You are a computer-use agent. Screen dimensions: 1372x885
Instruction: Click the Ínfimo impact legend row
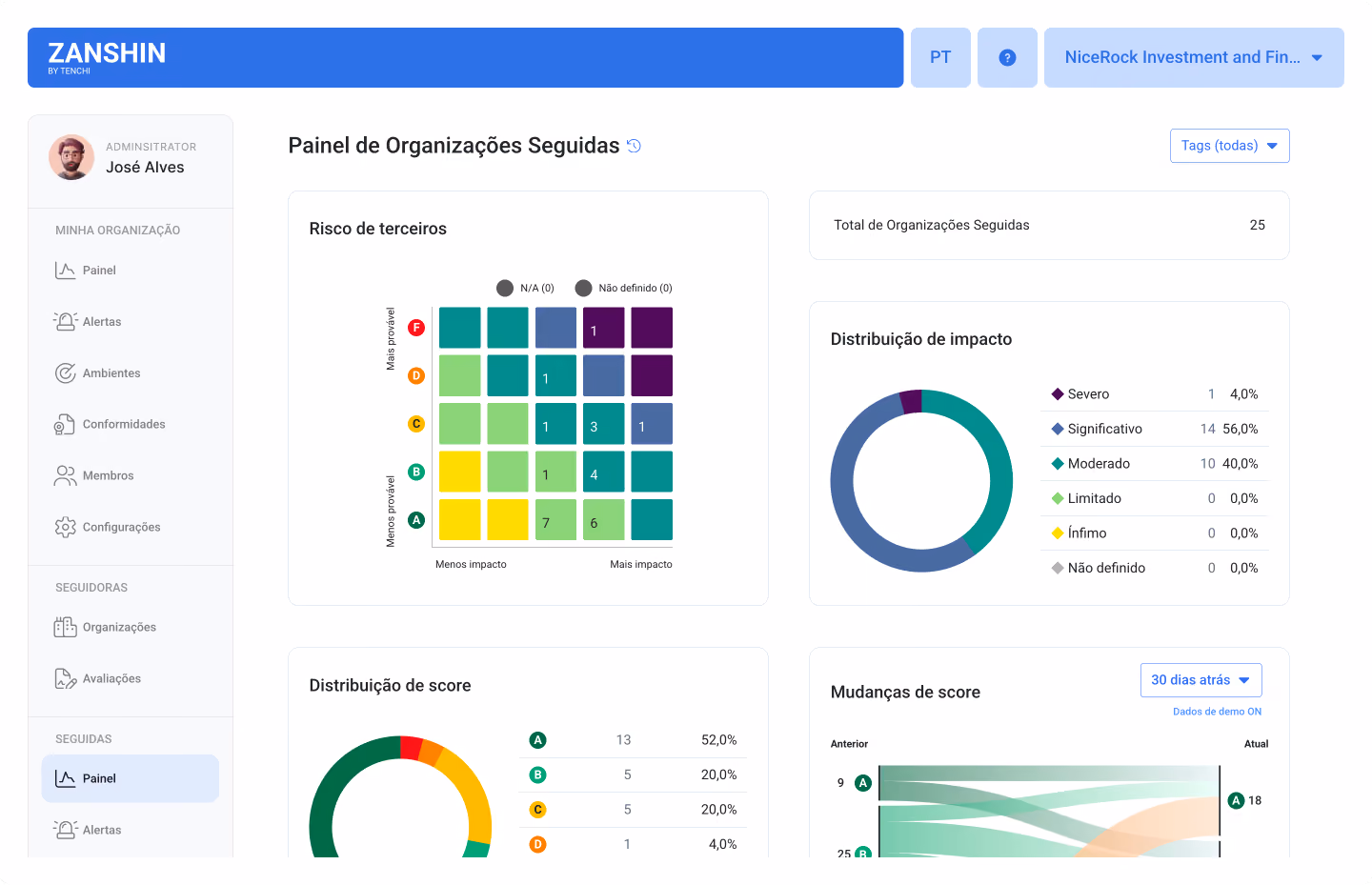pos(1155,533)
